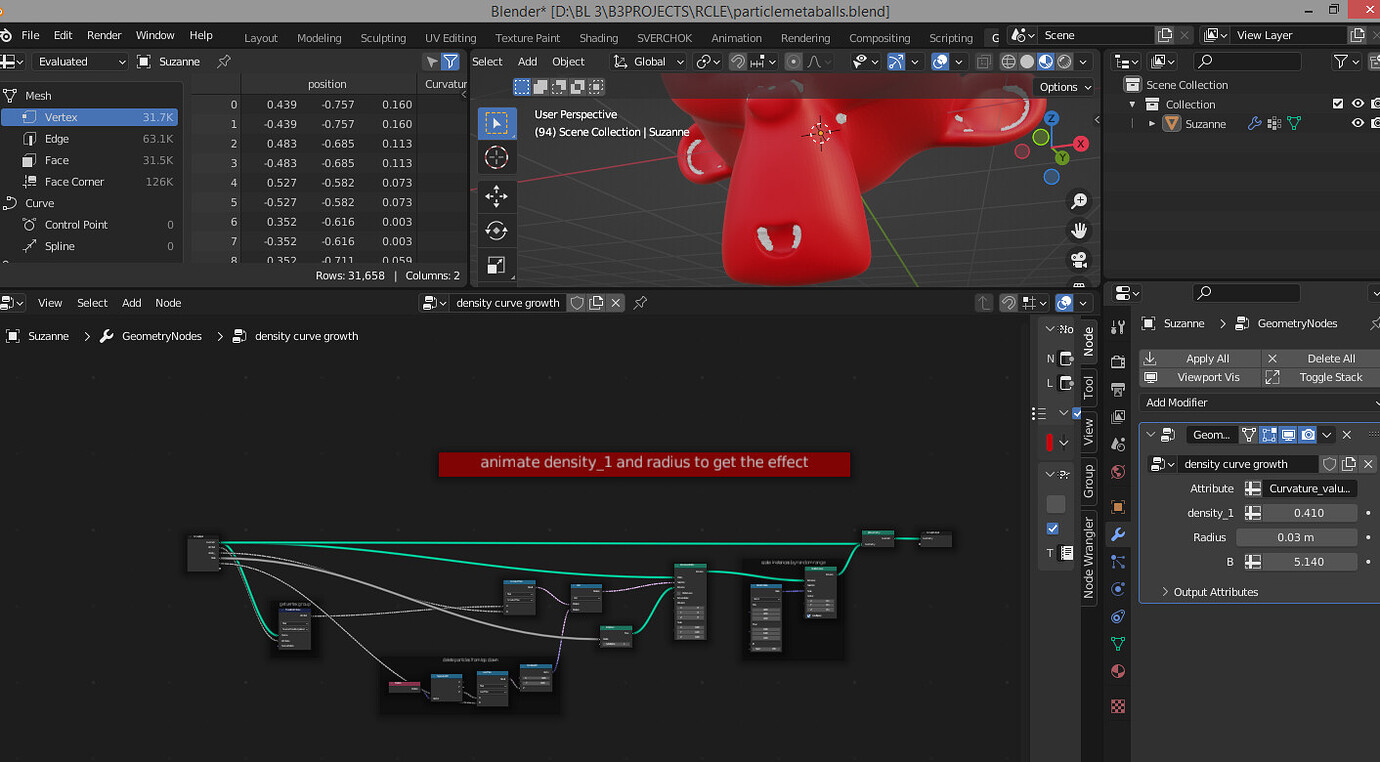The width and height of the screenshot is (1380, 762).
Task: Open the Physics properties tab
Action: click(1118, 589)
